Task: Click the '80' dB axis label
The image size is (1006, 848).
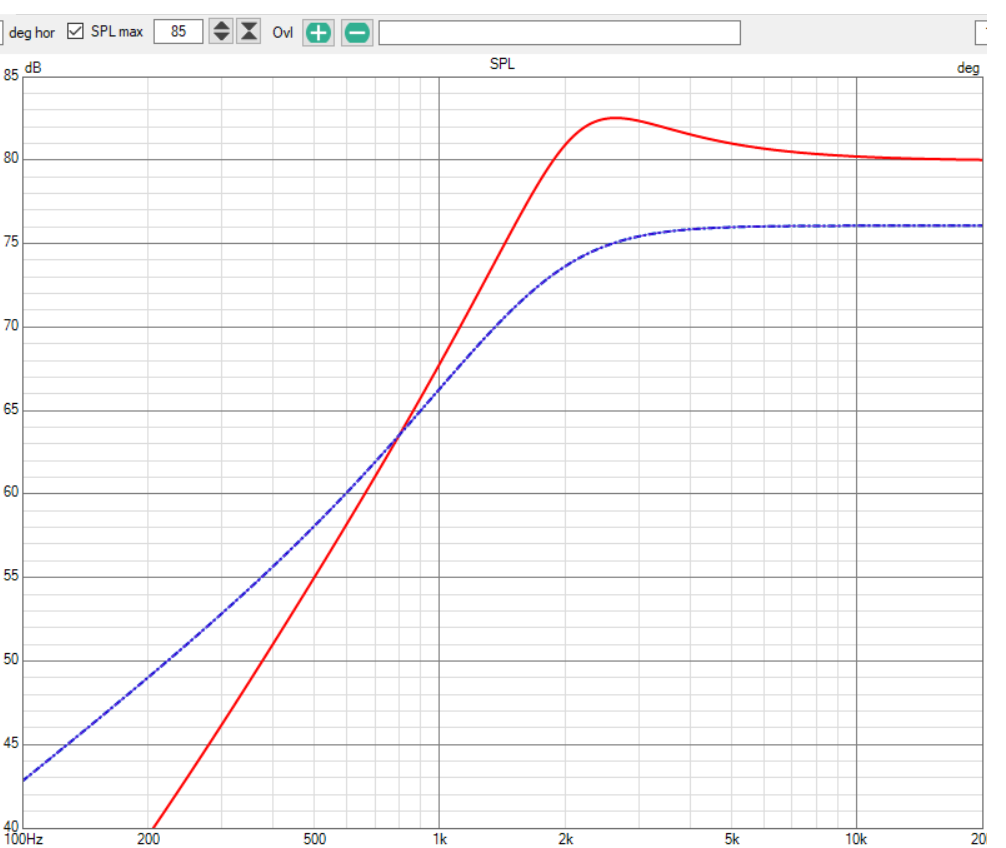Action: [x=11, y=158]
